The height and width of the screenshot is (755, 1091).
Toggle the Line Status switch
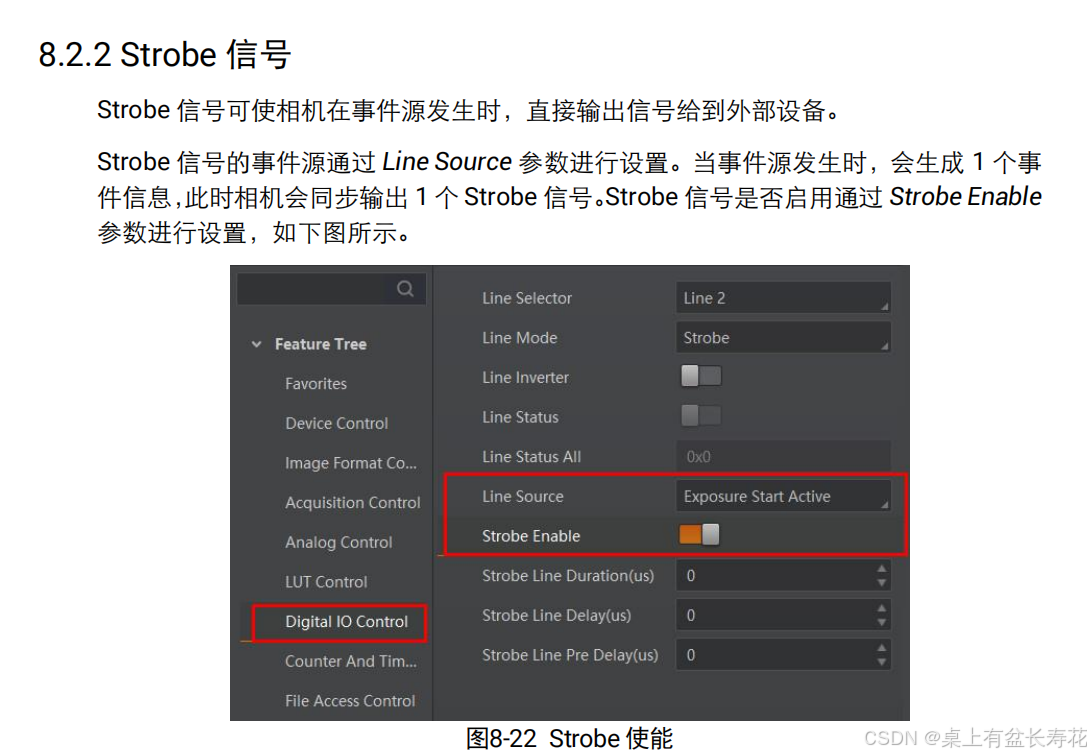(701, 416)
